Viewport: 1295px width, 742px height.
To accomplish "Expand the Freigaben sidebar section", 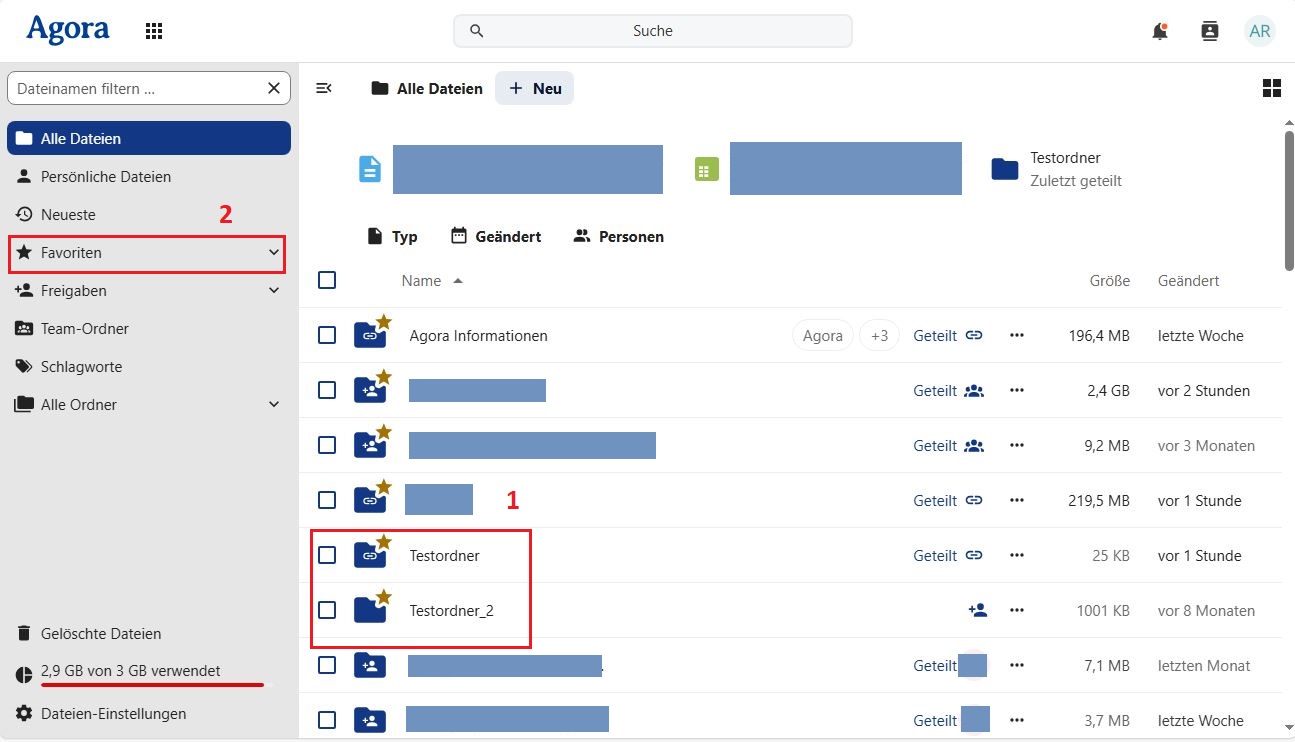I will [x=274, y=291].
